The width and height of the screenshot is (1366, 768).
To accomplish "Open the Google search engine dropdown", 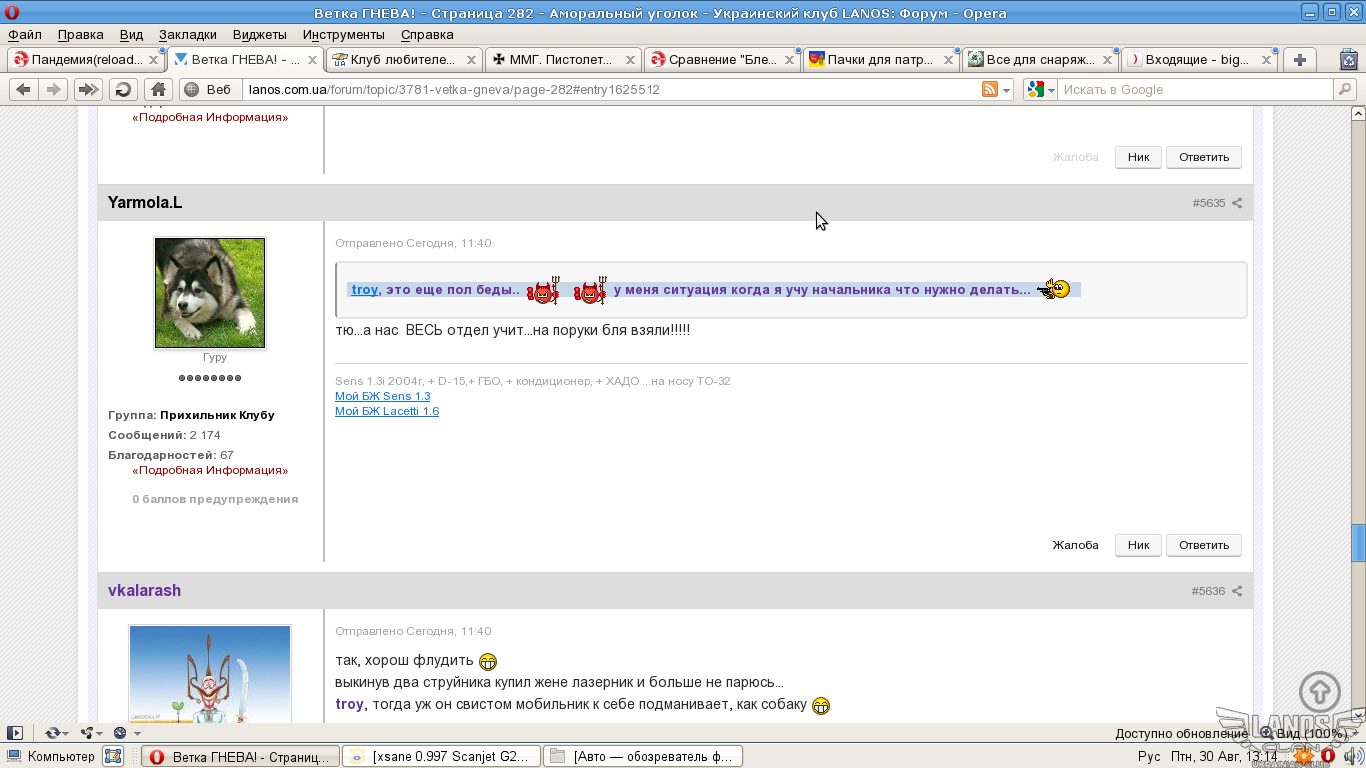I will [1041, 89].
